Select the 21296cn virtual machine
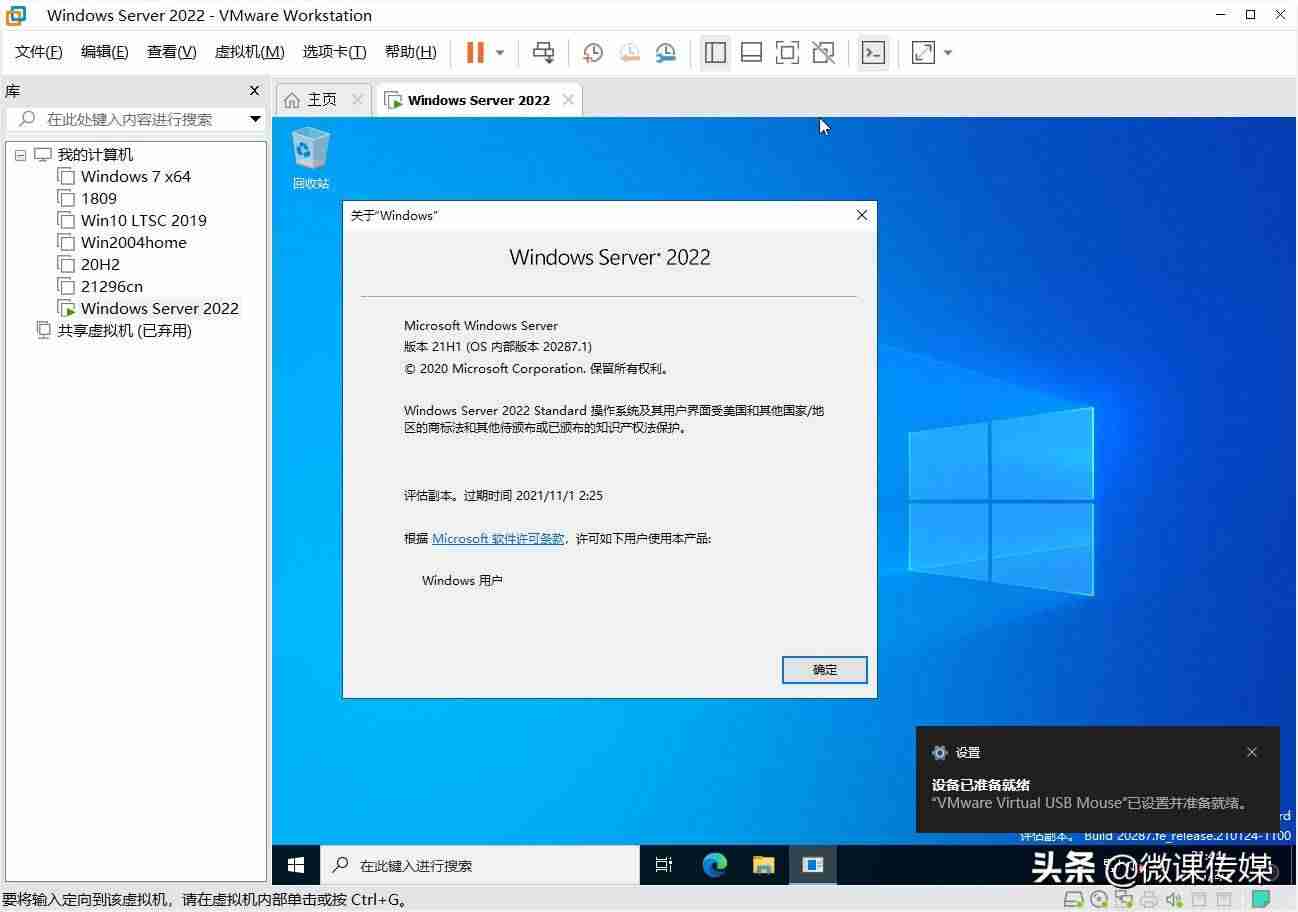The width and height of the screenshot is (1298, 912). (112, 287)
